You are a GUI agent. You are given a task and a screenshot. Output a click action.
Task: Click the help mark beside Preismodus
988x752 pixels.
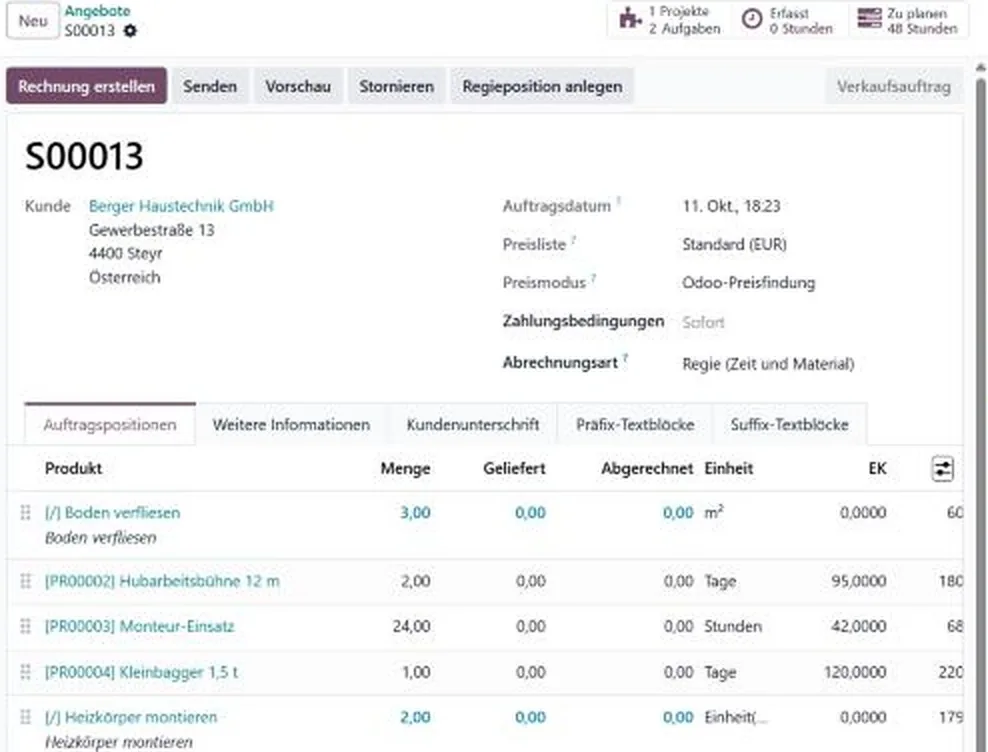594,277
